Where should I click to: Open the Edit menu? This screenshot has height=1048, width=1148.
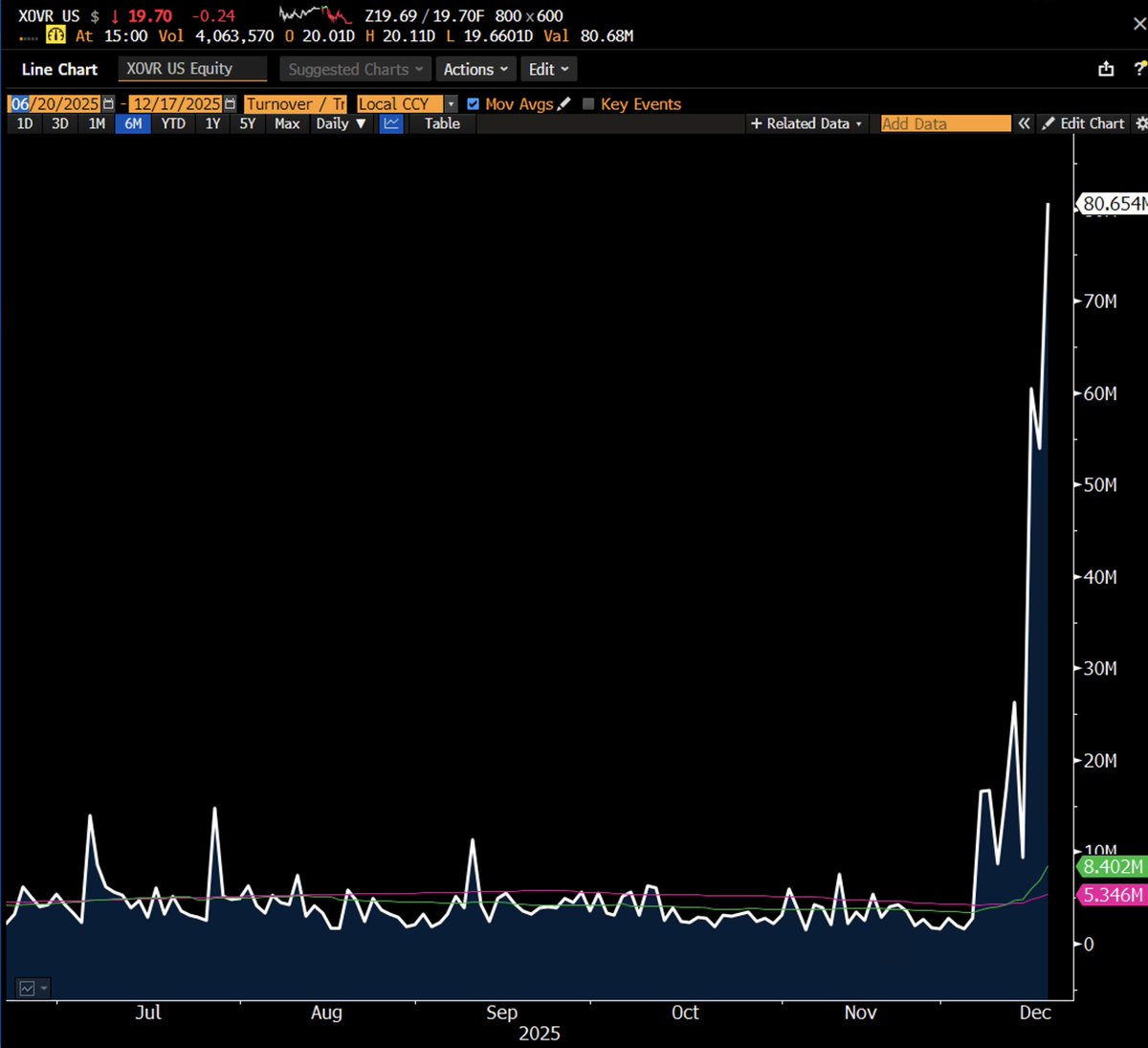point(548,69)
